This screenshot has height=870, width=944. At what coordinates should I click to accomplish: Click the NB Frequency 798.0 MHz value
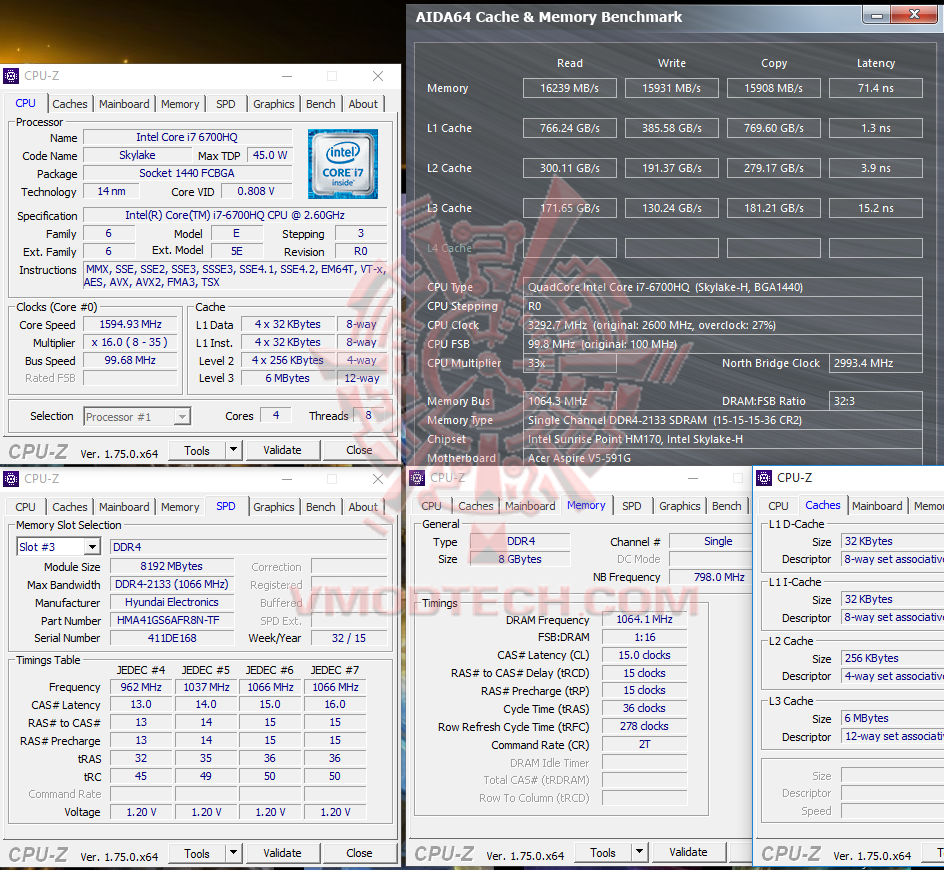[x=709, y=577]
